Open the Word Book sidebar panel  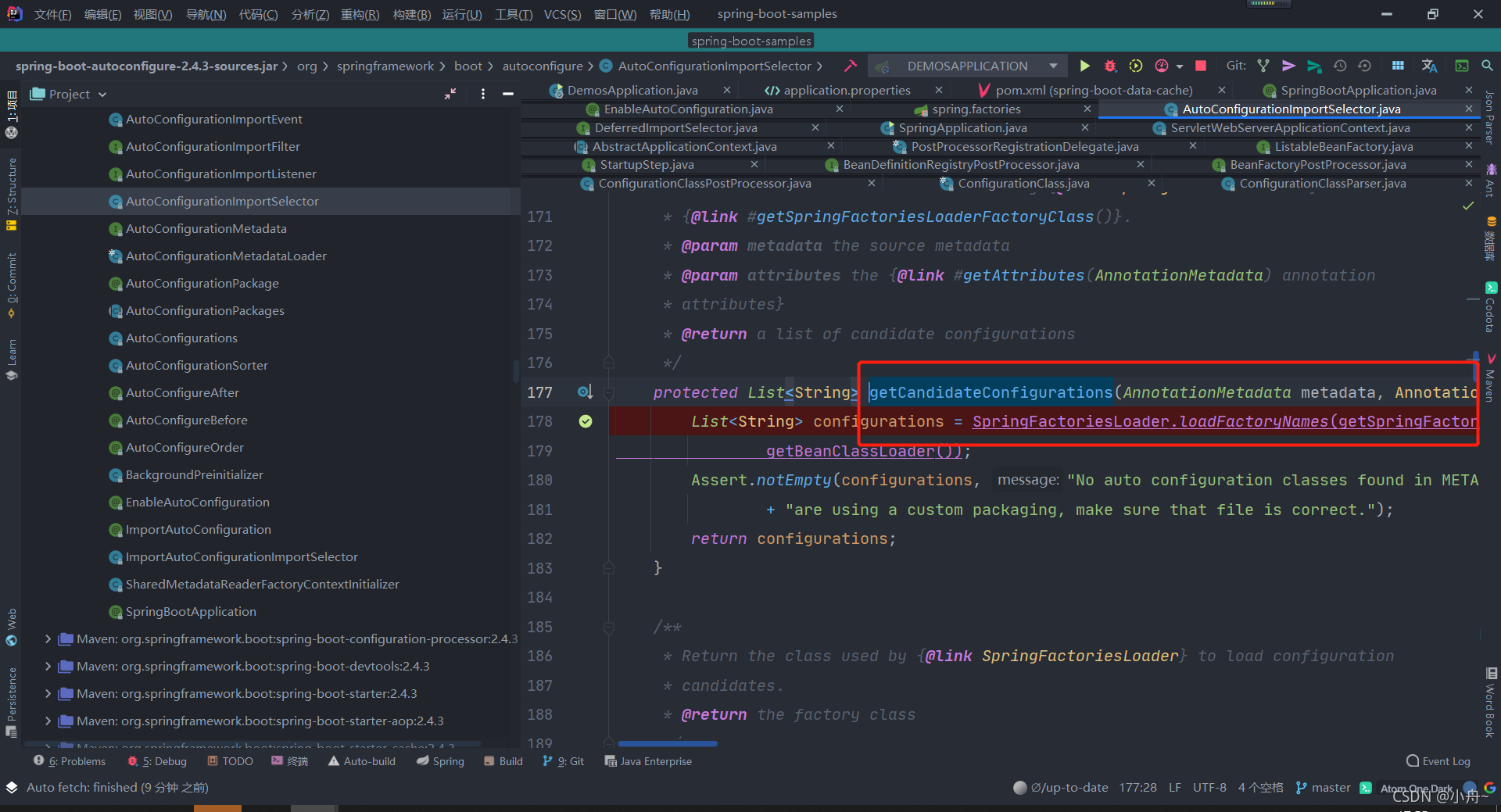(x=1491, y=703)
